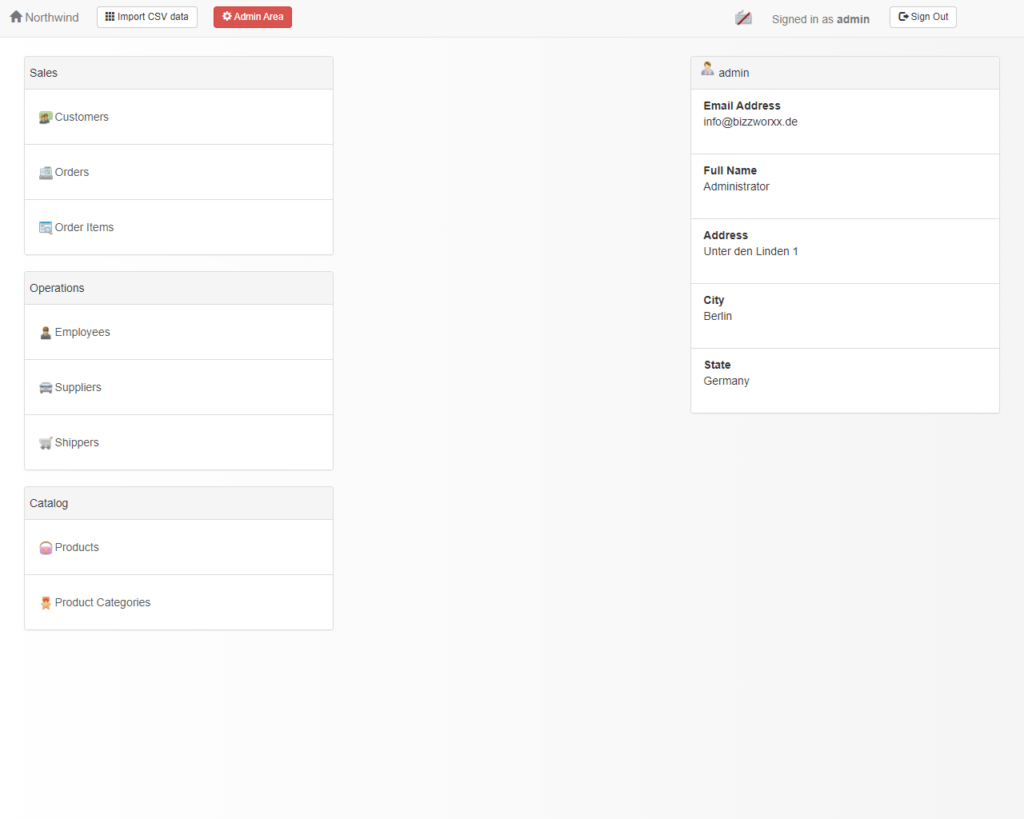Open the Order Items link
This screenshot has height=819, width=1024.
click(x=84, y=227)
